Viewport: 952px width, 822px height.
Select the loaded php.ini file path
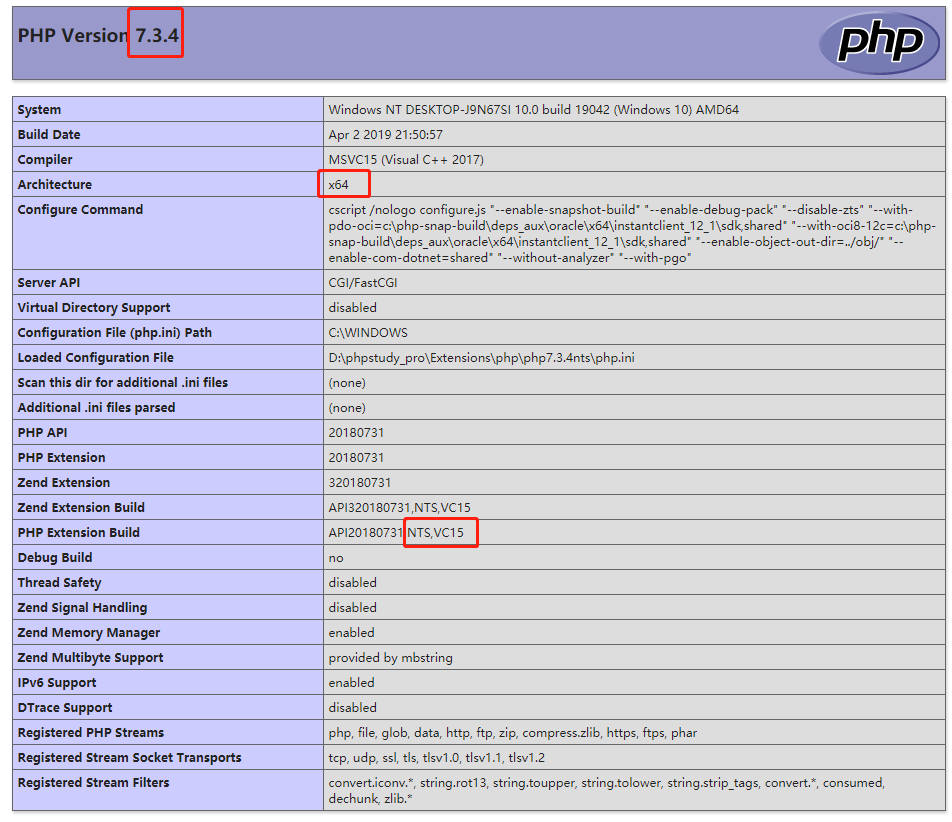coord(481,358)
